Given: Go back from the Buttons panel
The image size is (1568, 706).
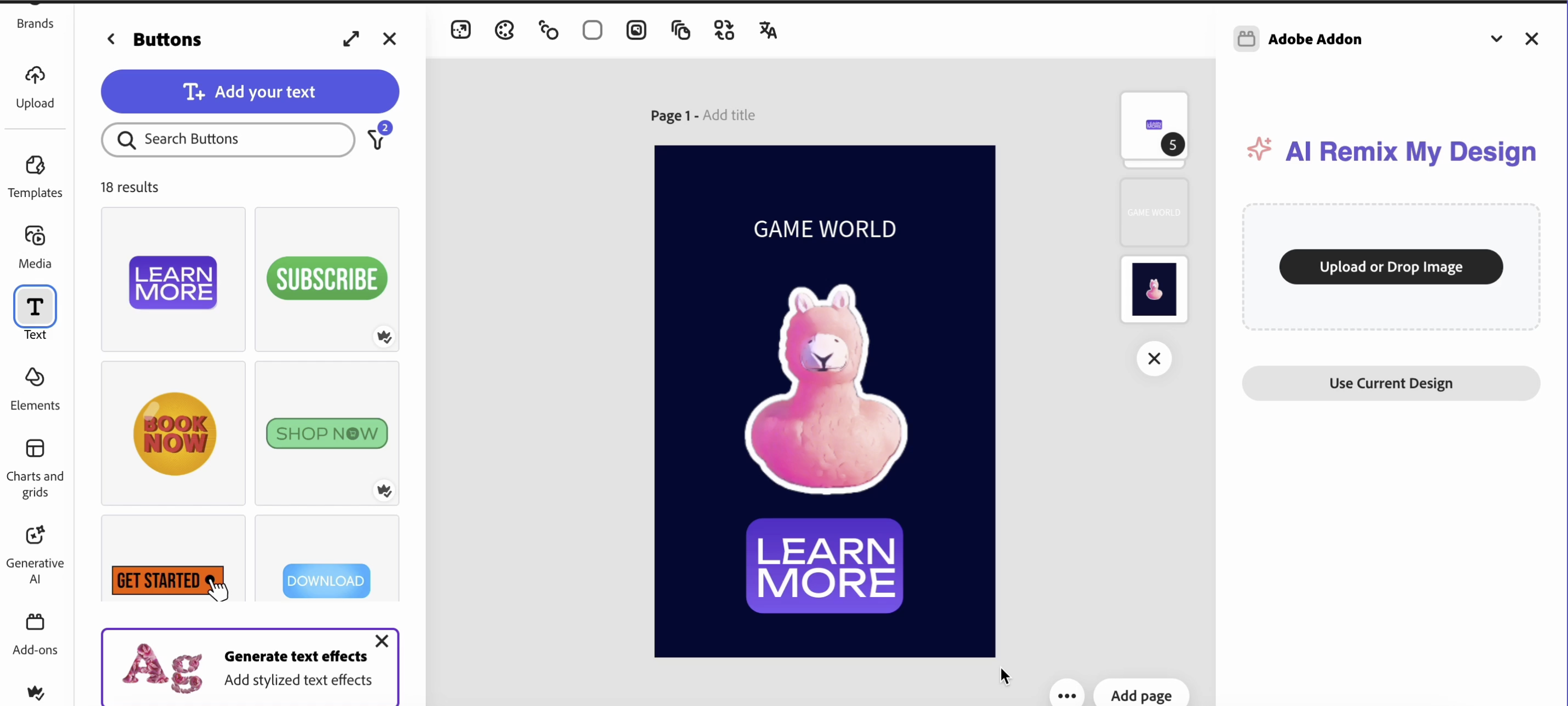Looking at the screenshot, I should point(111,39).
